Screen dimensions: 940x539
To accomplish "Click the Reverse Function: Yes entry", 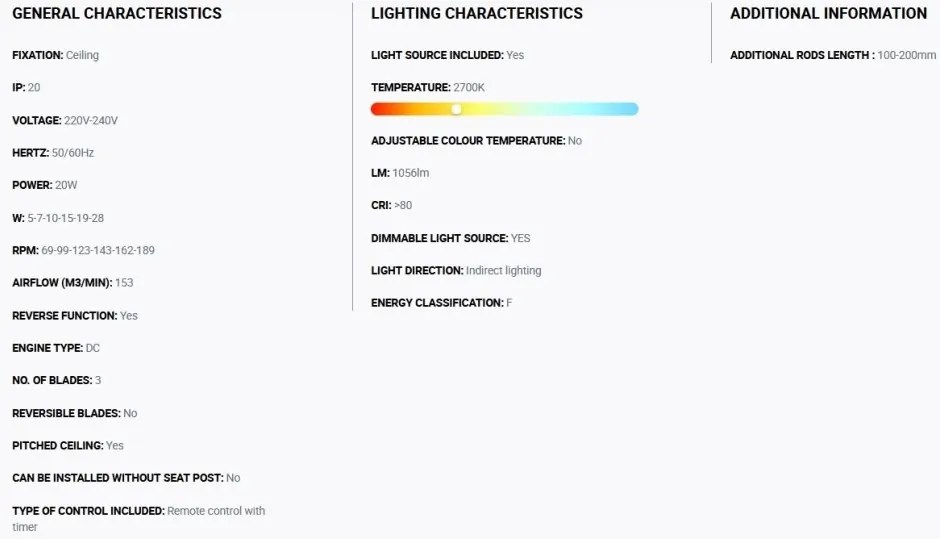I will tap(75, 316).
